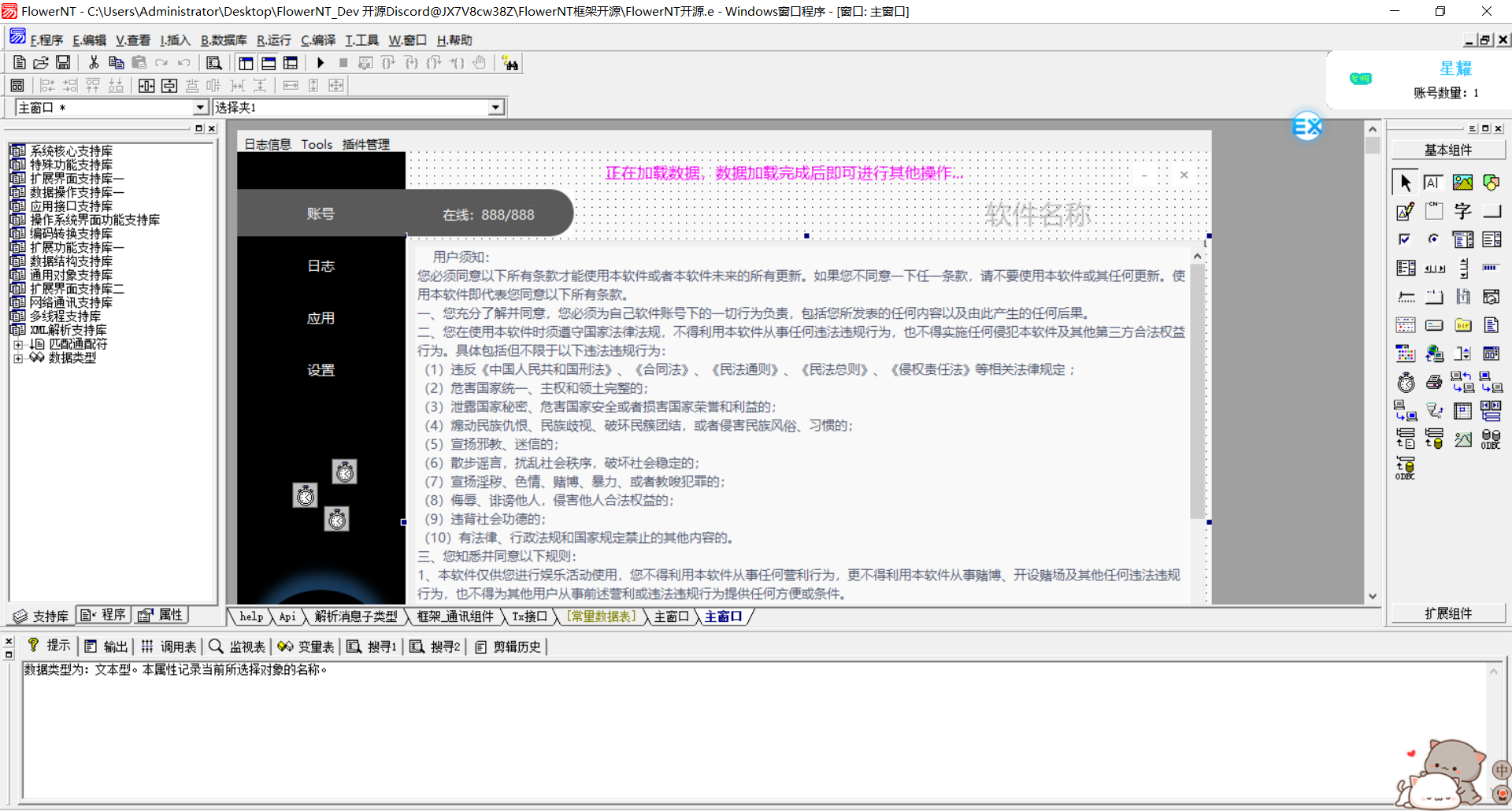1512x811 pixels.
Task: Open the 程序 panel tab
Action: coord(104,615)
